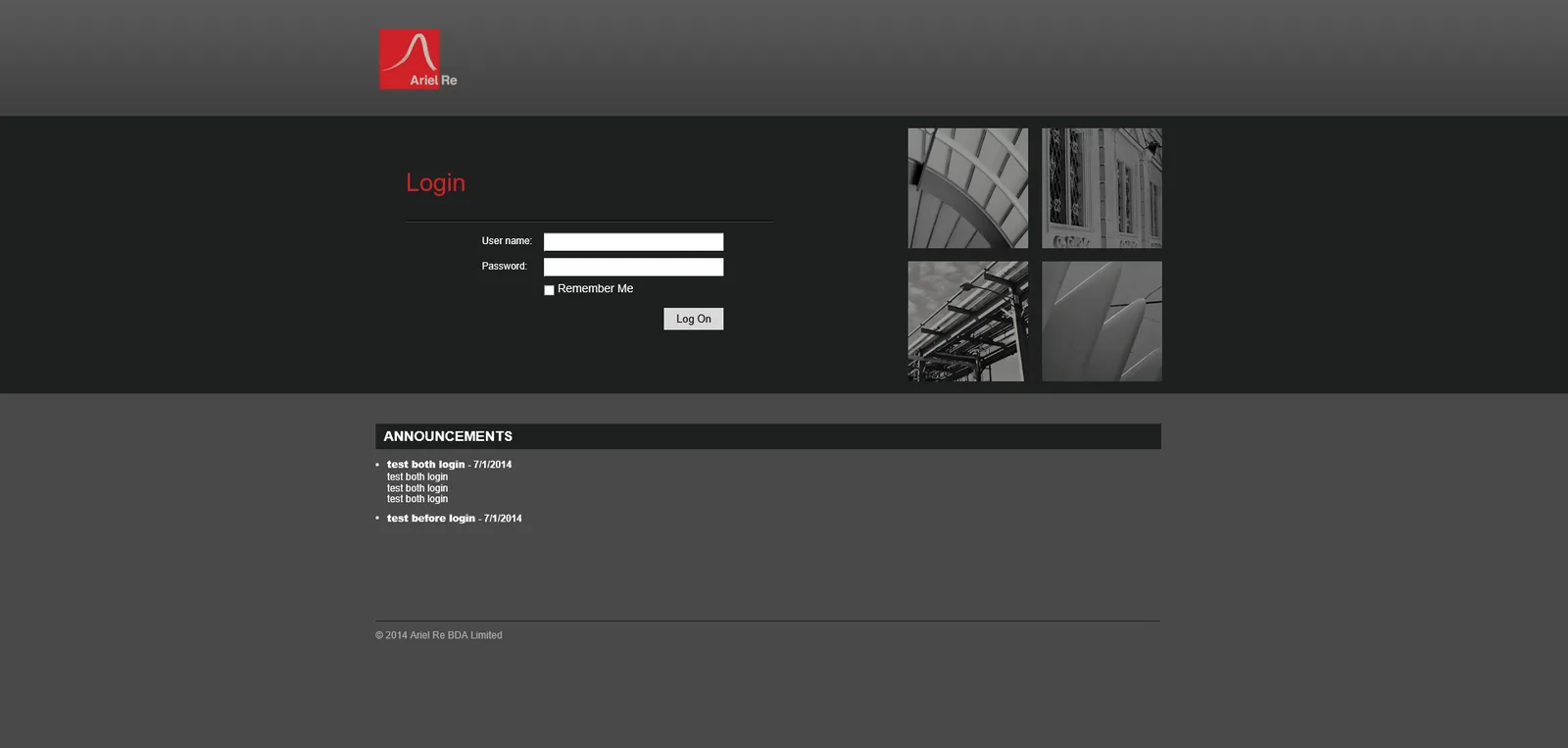The width and height of the screenshot is (1568, 748).
Task: Click the Log On button
Action: (x=693, y=319)
